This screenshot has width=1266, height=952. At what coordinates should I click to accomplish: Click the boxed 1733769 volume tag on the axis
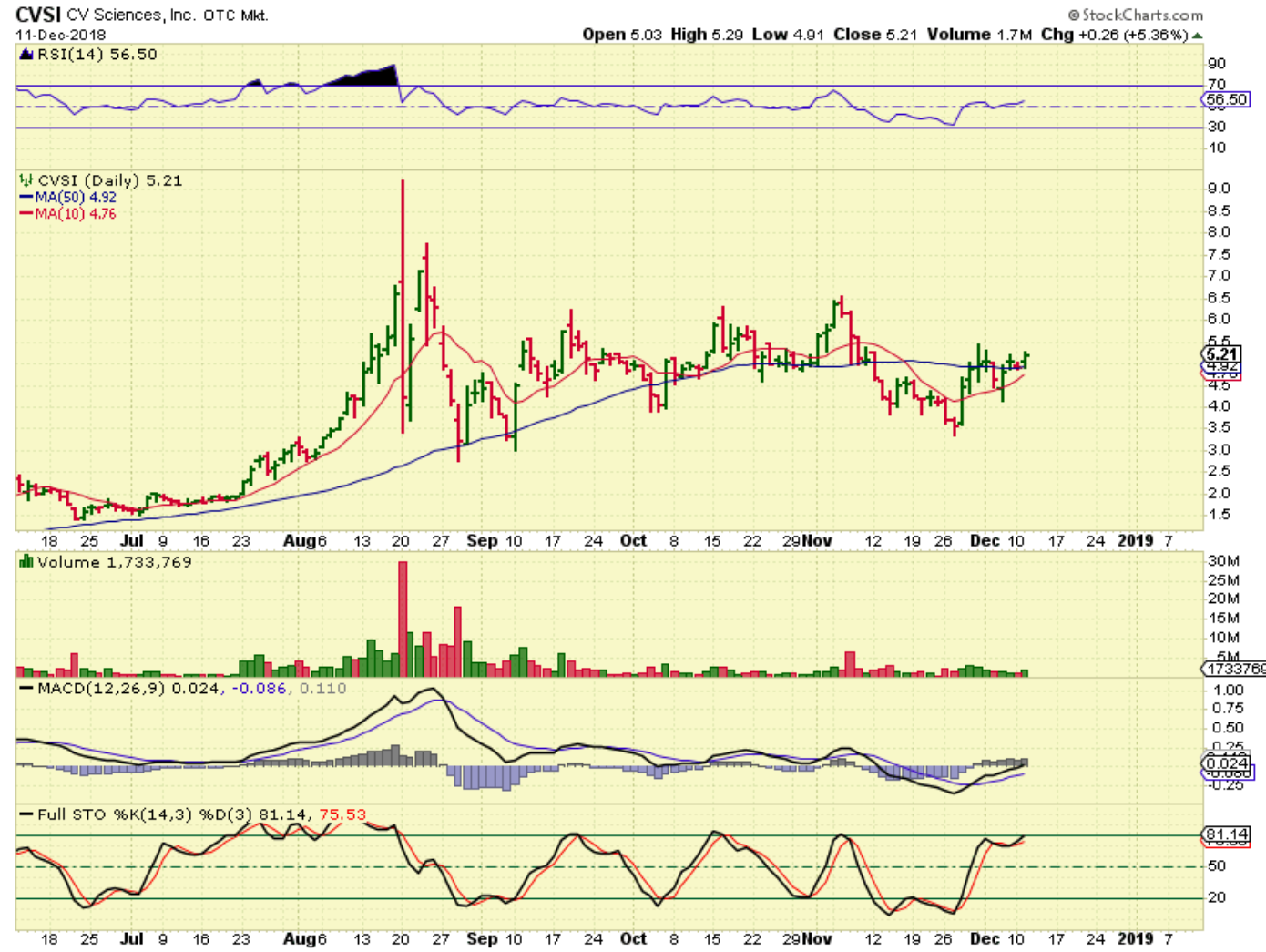(x=1235, y=670)
